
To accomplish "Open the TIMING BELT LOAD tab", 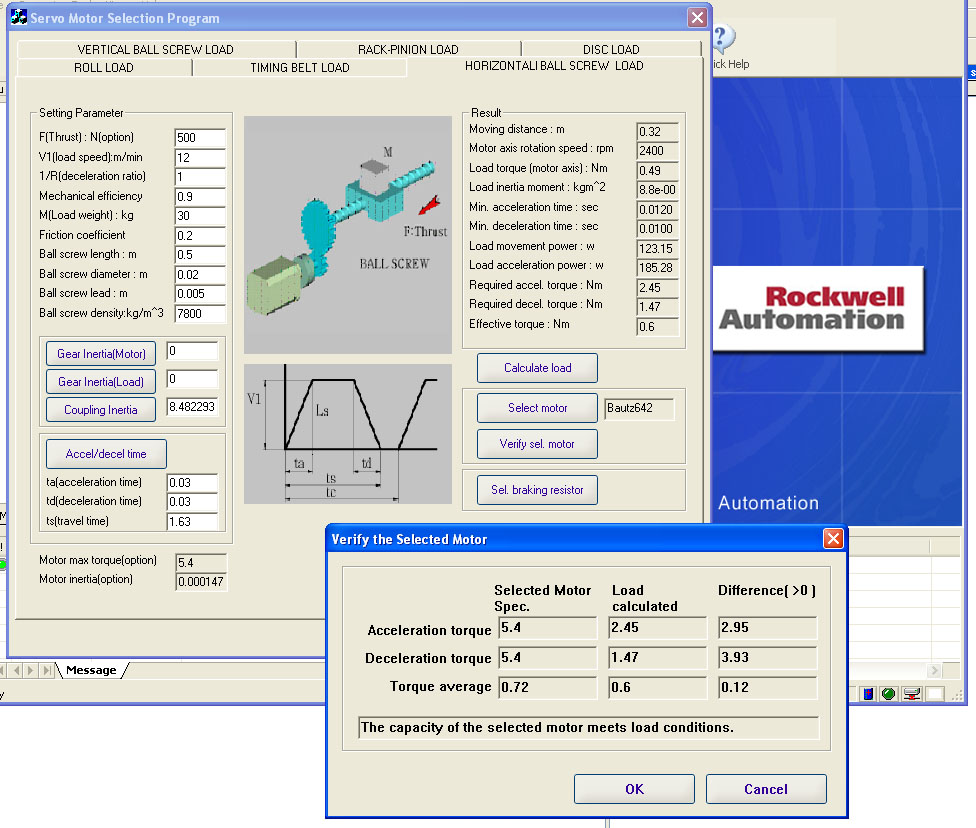I will pyautogui.click(x=299, y=67).
